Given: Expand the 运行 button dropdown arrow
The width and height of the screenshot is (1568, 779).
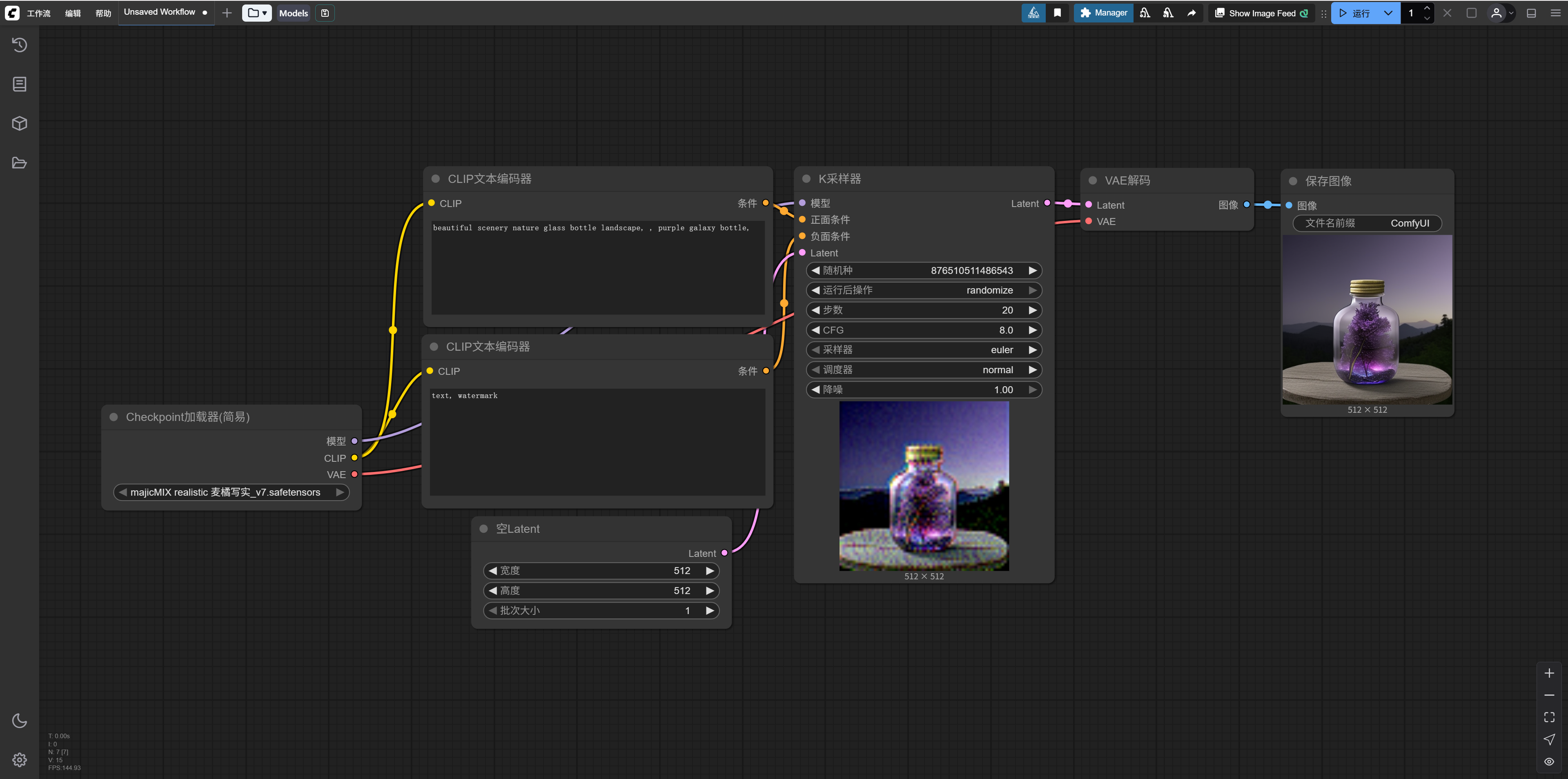Looking at the screenshot, I should click(1388, 13).
